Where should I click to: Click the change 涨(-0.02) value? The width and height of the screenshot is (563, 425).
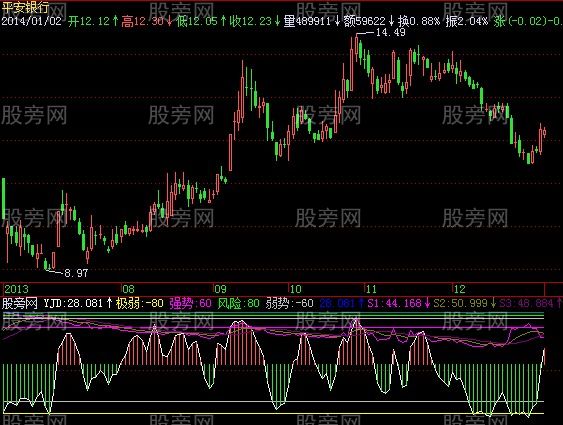point(520,21)
